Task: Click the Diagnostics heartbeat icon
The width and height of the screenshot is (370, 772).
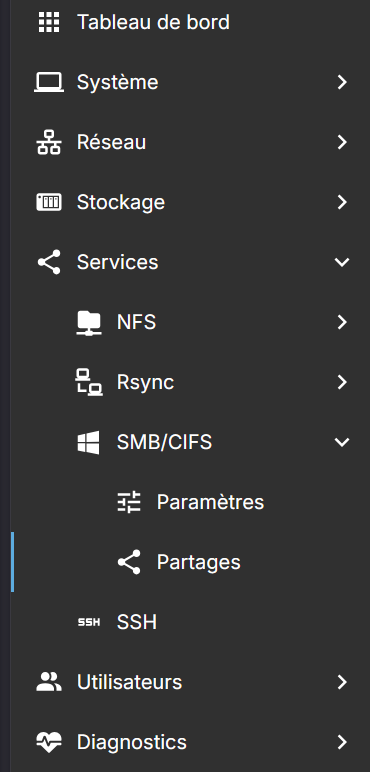Action: tap(49, 742)
